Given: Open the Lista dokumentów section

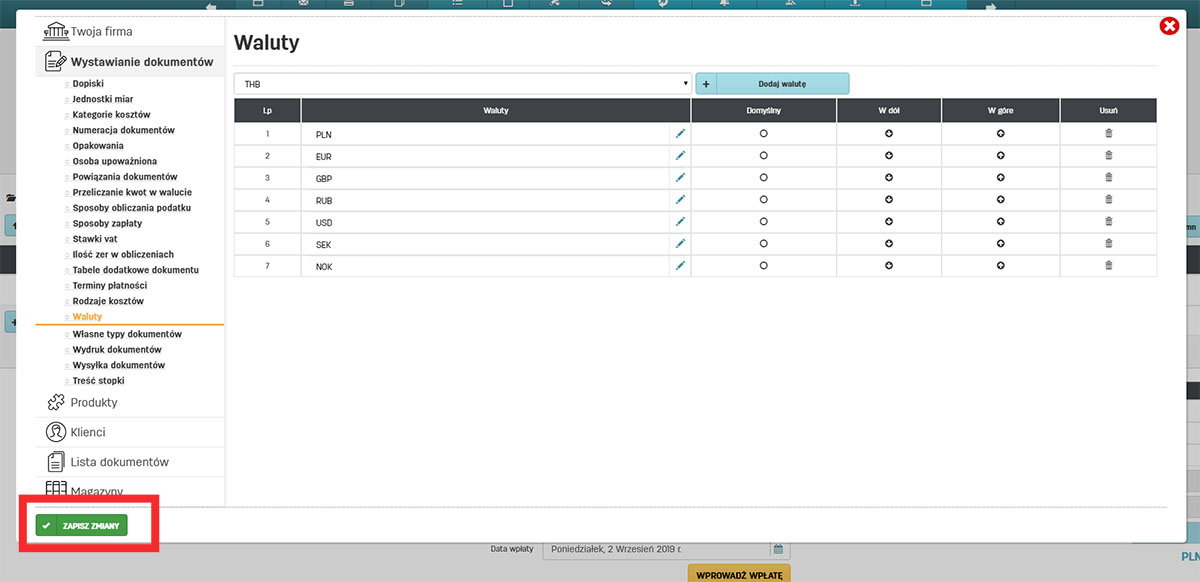Looking at the screenshot, I should (x=119, y=462).
